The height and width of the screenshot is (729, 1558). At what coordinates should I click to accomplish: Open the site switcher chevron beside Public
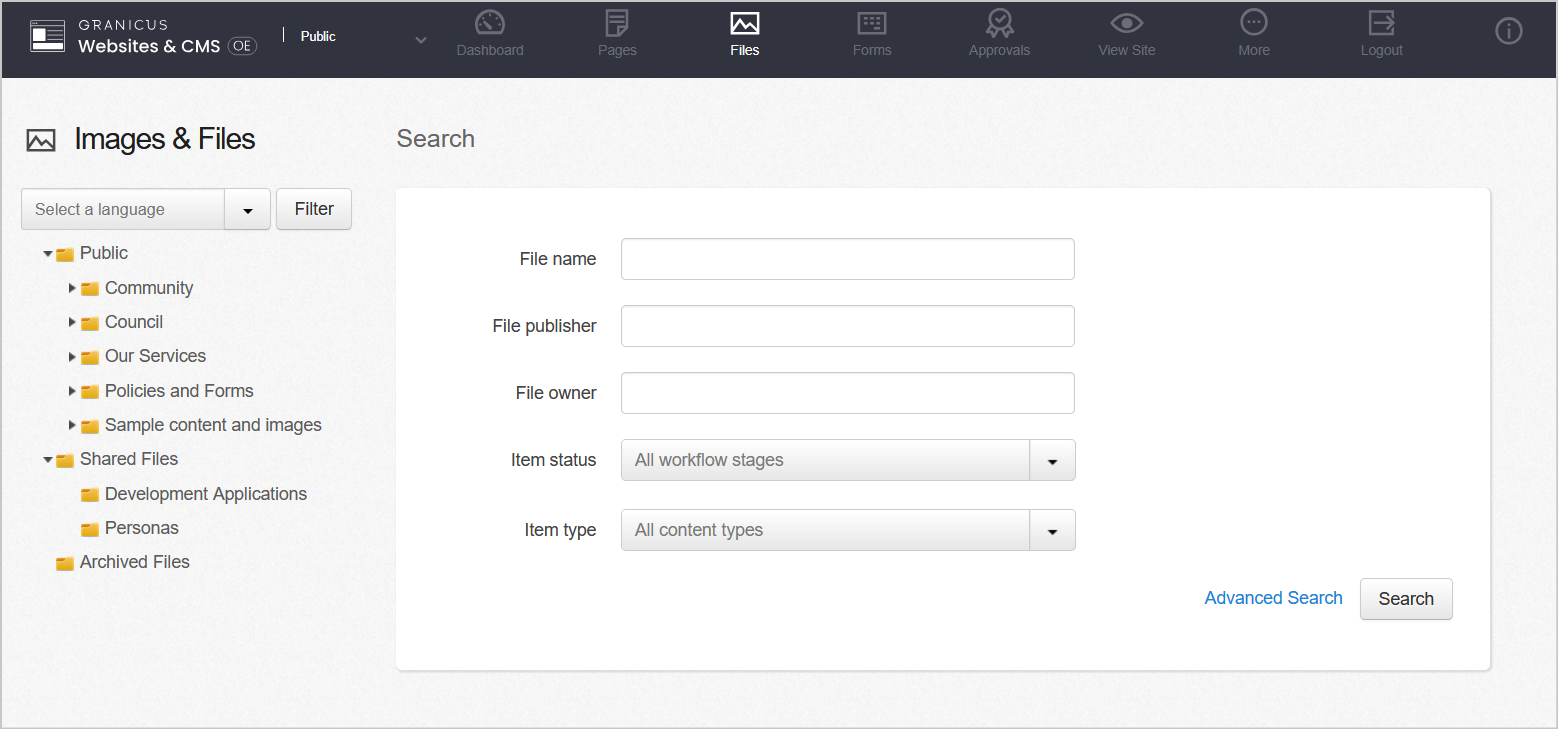[x=421, y=40]
